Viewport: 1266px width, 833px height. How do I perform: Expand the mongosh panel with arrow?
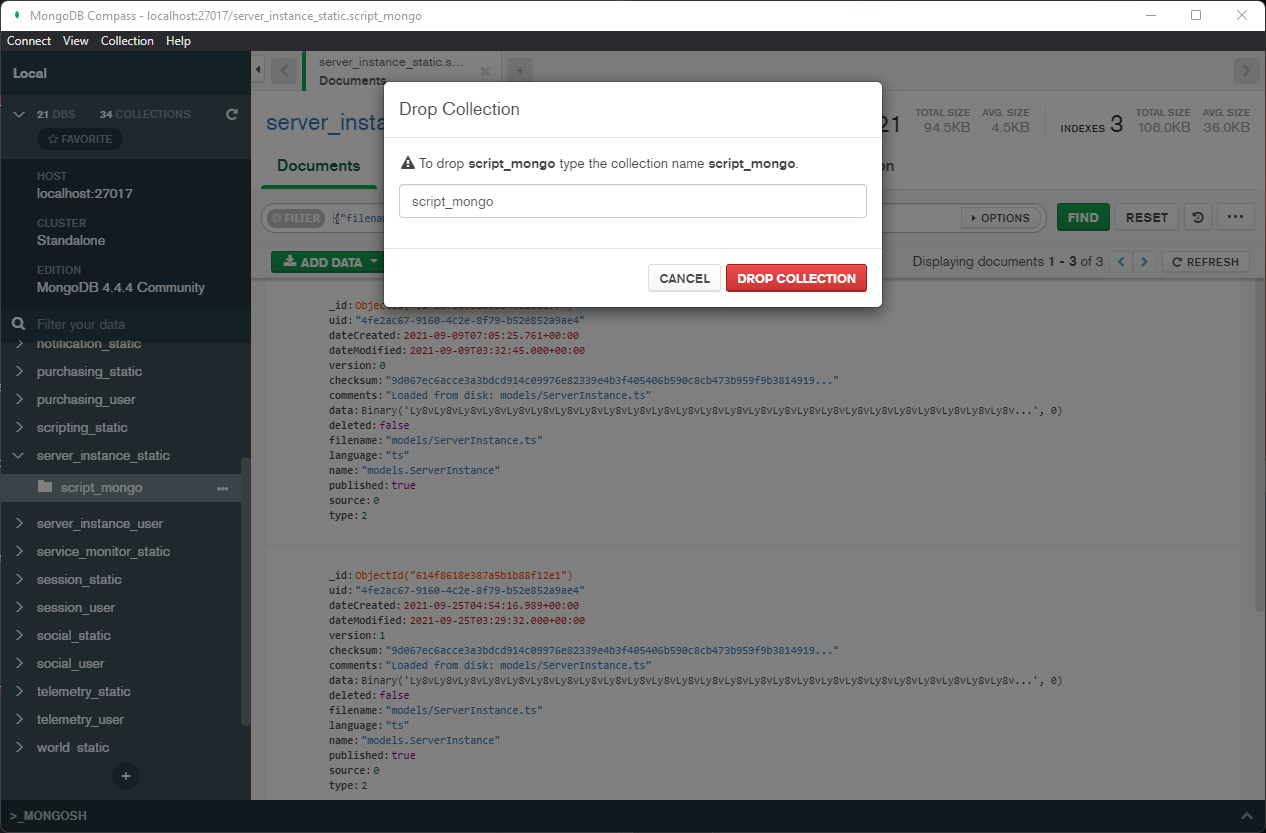[1246, 816]
